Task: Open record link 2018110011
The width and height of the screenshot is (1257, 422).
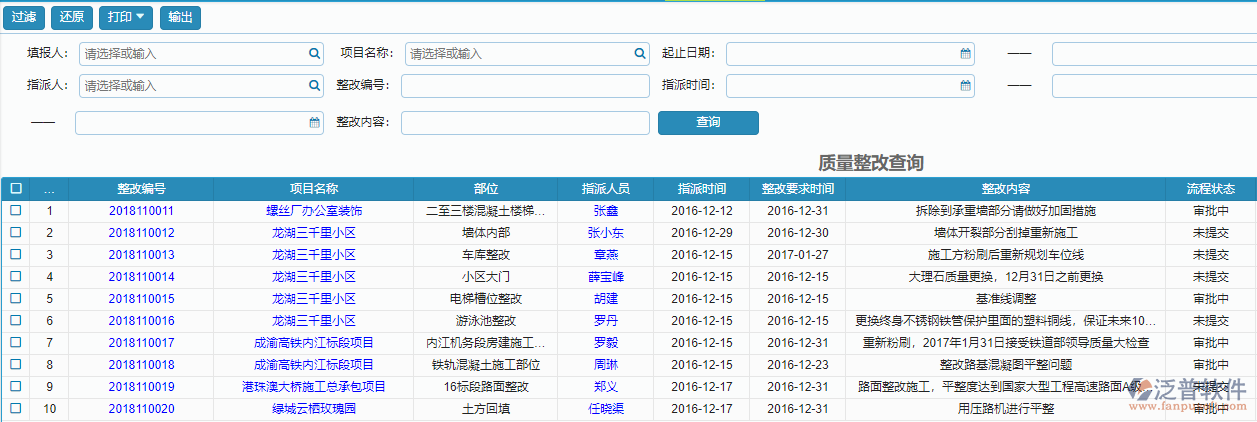Action: point(141,211)
